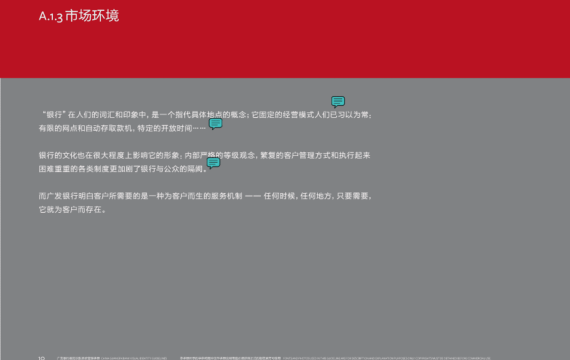Click the line starting with "银行"在人们的词汇
This screenshot has height=360, width=570.
tap(206, 115)
